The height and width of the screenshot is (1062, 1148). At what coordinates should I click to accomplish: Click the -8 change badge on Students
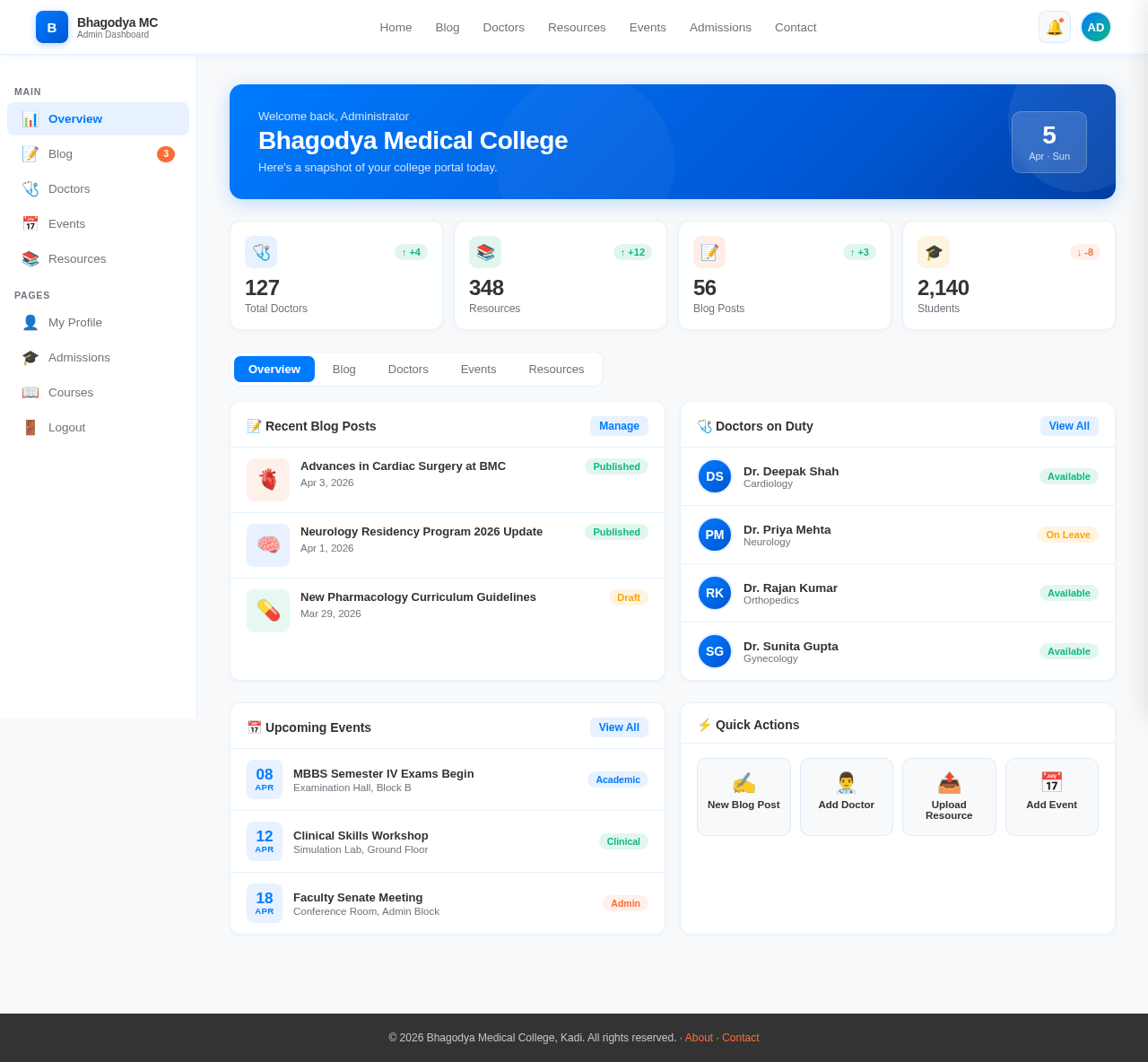coord(1085,252)
